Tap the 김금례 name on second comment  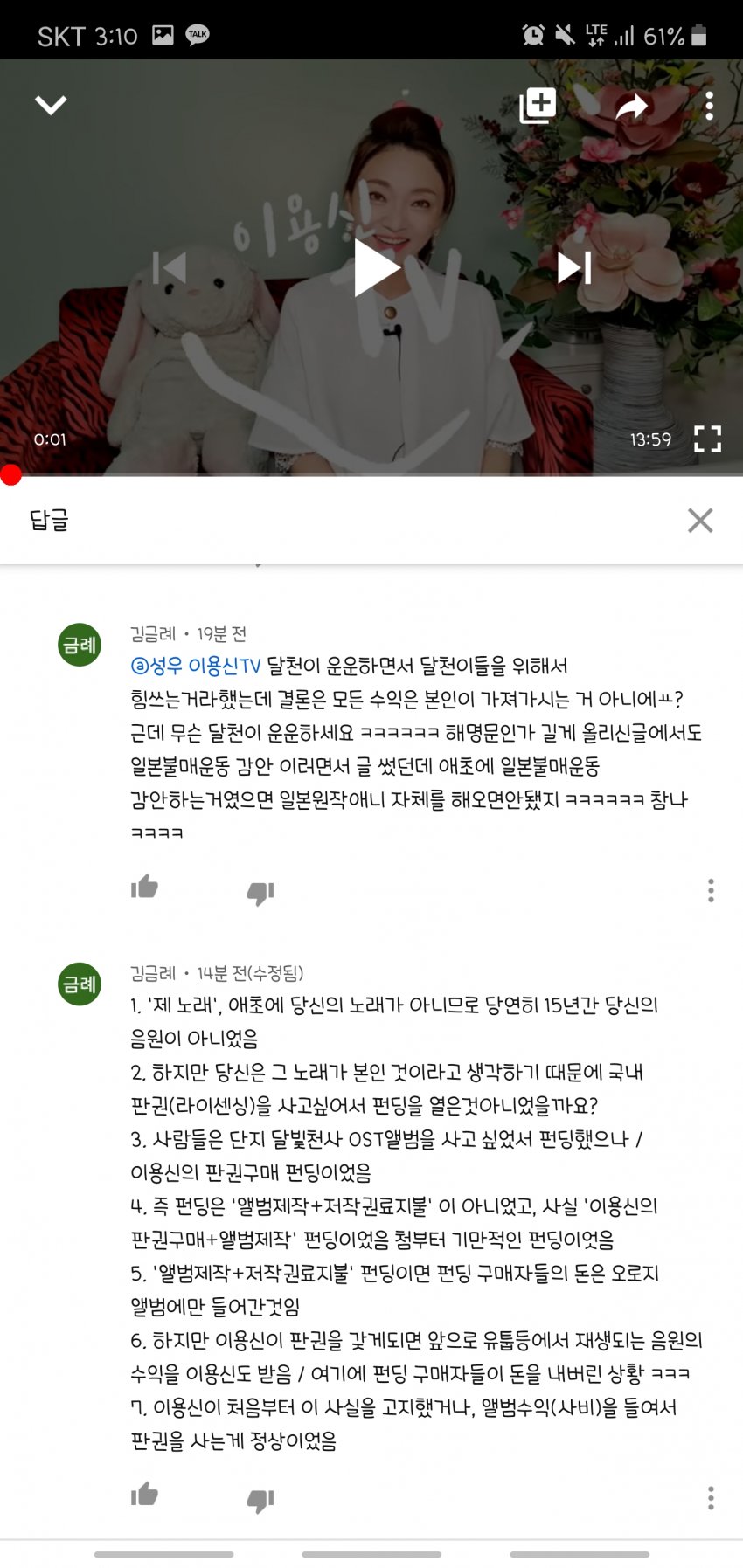[x=153, y=973]
